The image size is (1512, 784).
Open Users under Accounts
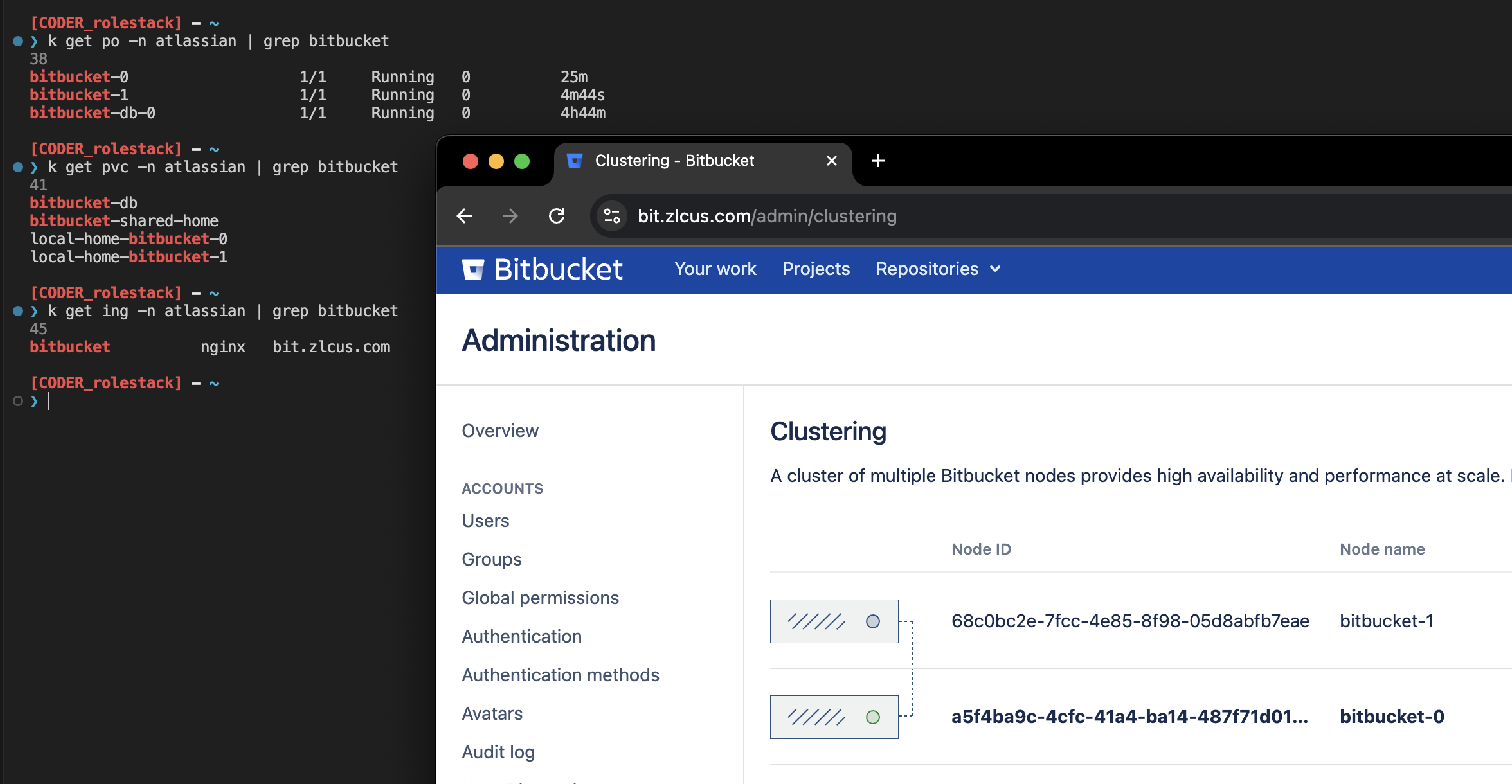485,521
